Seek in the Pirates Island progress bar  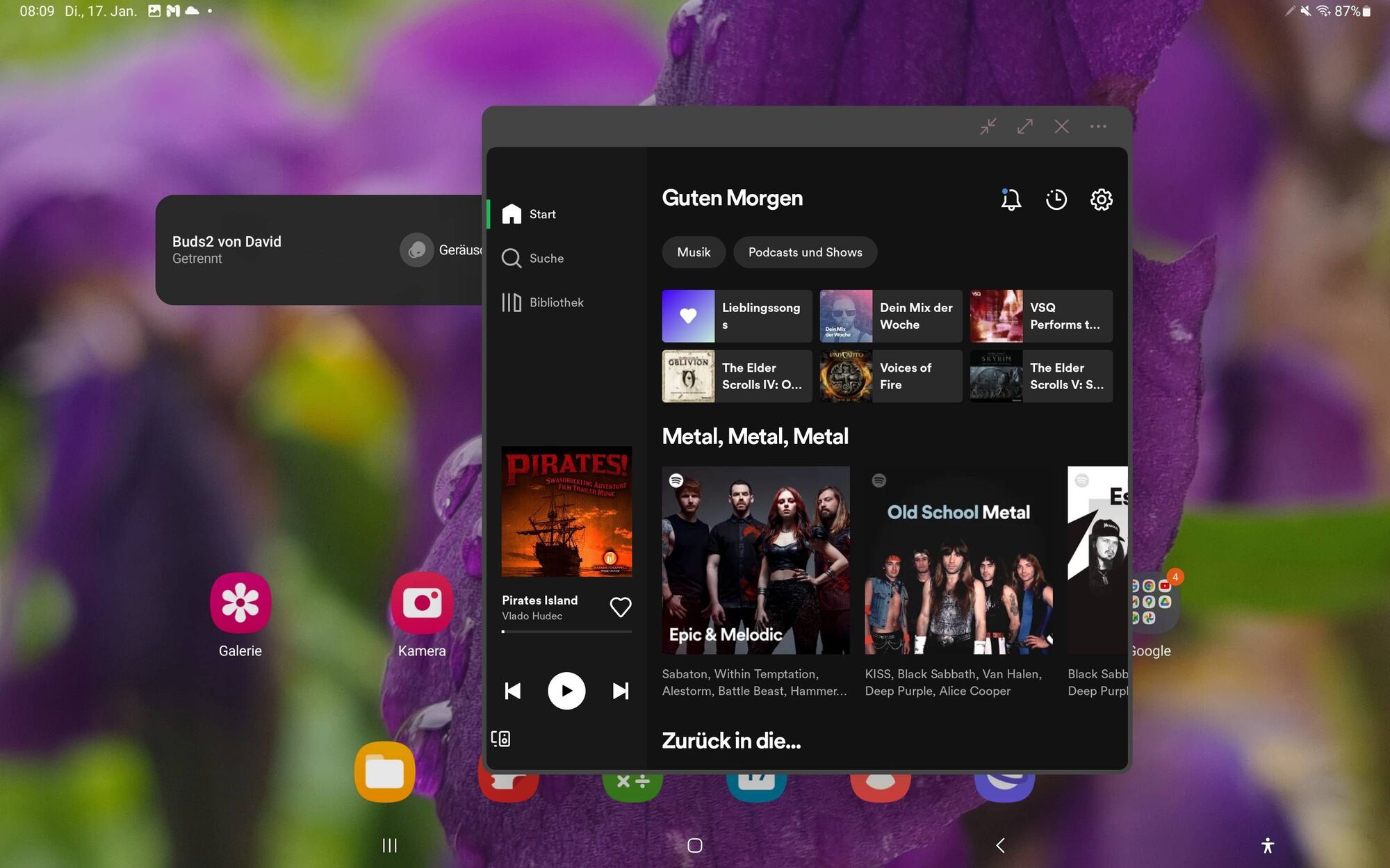566,632
